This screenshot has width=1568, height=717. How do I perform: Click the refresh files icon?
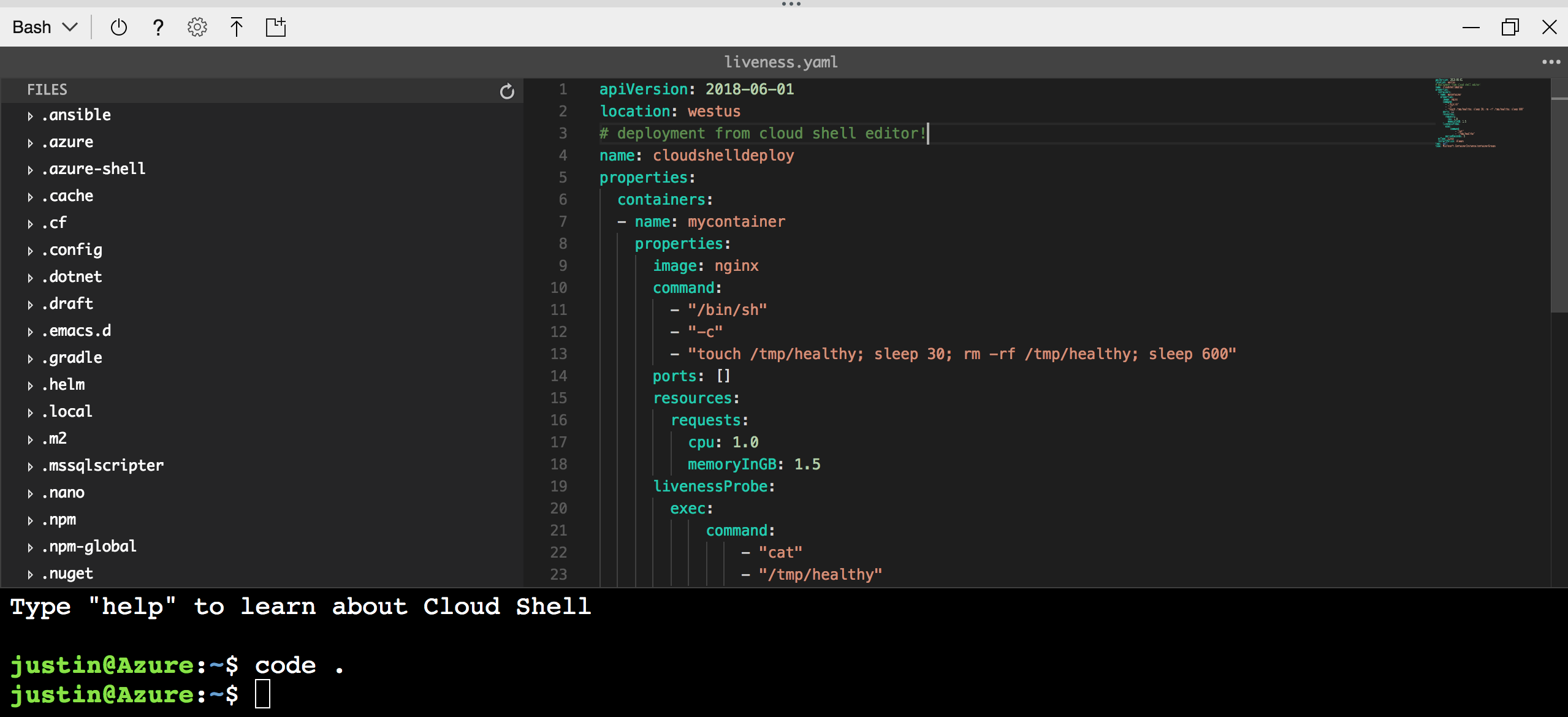(x=507, y=91)
